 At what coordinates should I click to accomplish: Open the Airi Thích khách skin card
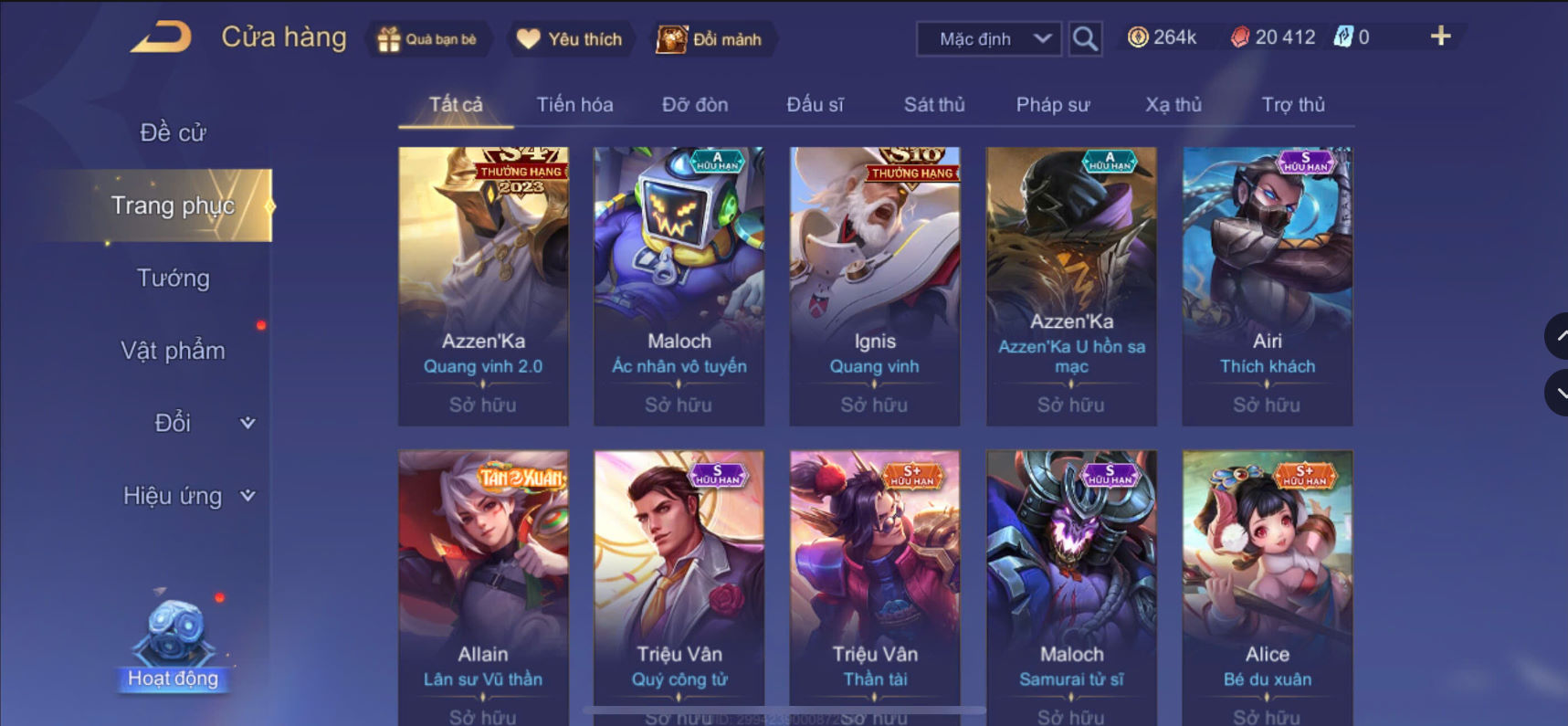[x=1267, y=286]
